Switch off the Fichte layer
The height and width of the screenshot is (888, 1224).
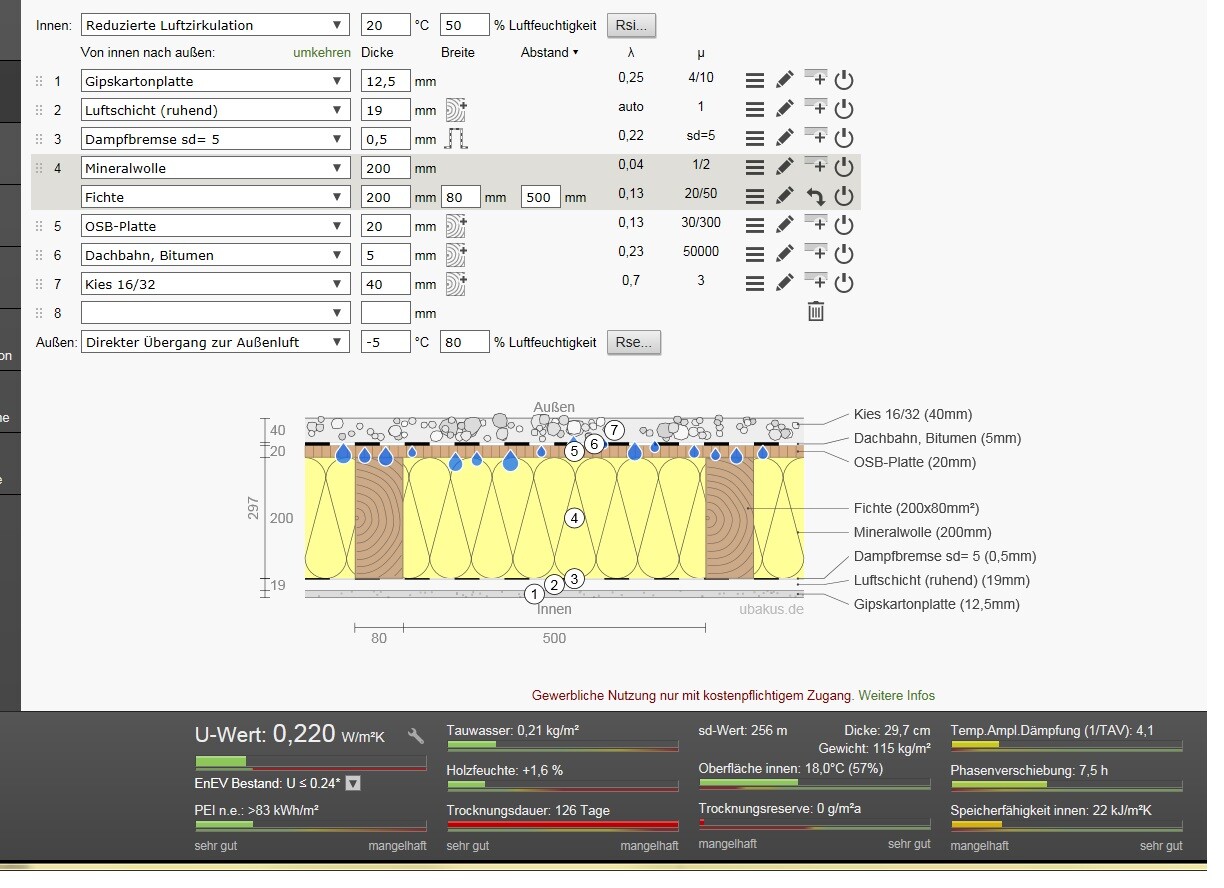coord(844,197)
